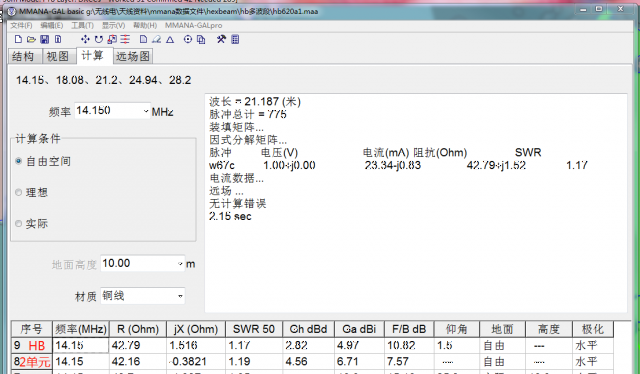Open the MMANA-GALpro menu

click(x=193, y=25)
